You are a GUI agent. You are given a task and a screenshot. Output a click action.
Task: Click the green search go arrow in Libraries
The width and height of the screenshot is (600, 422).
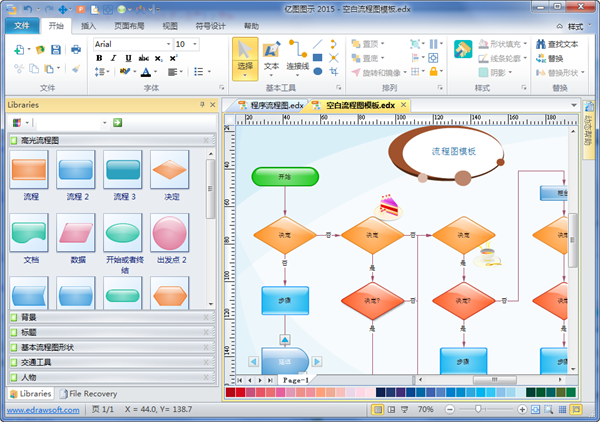[117, 122]
